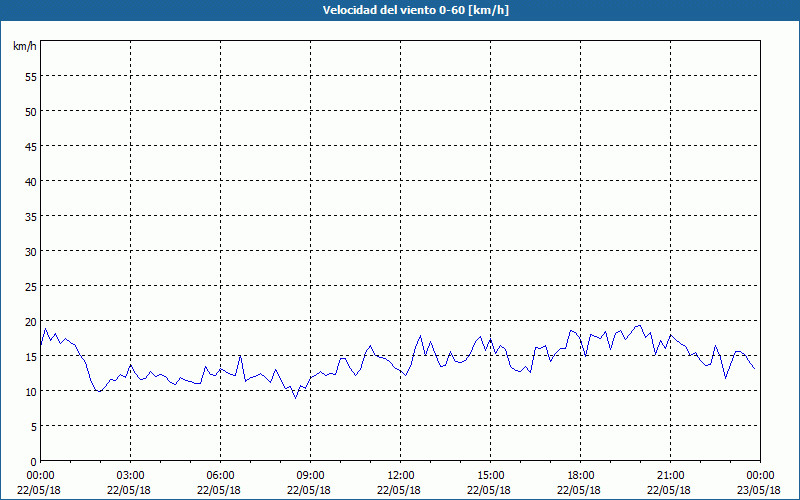The width and height of the screenshot is (800, 500).
Task: Select the 10 value on the y-axis
Action: point(31,392)
